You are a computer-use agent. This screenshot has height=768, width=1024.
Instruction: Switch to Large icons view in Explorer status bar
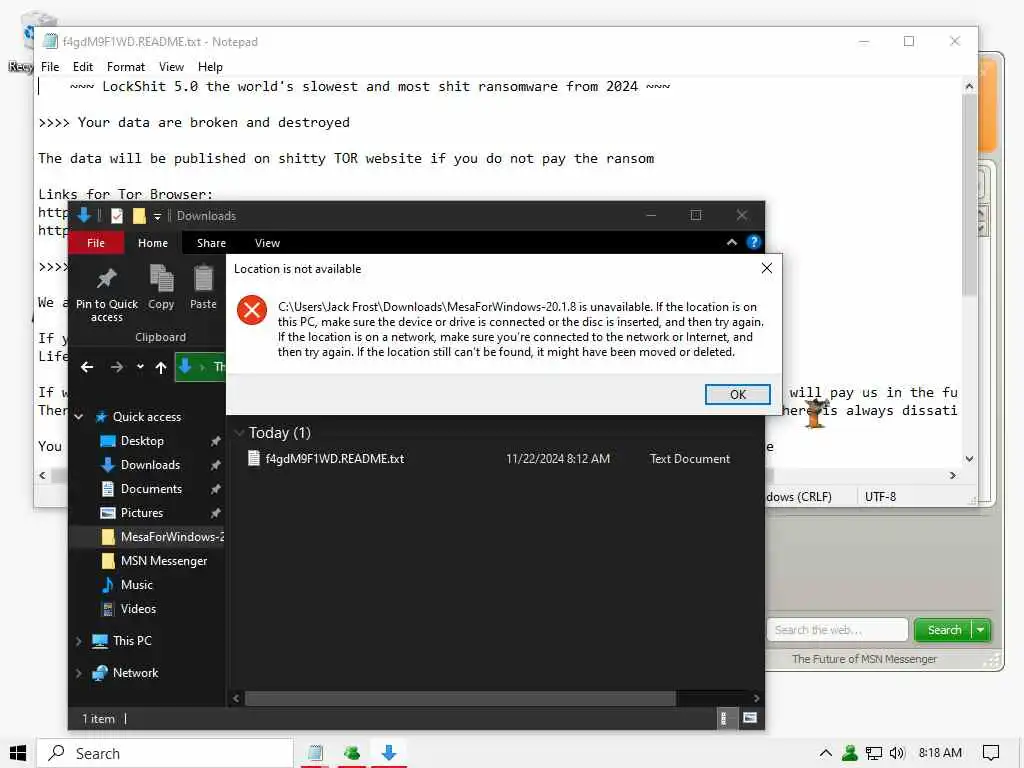click(x=750, y=718)
